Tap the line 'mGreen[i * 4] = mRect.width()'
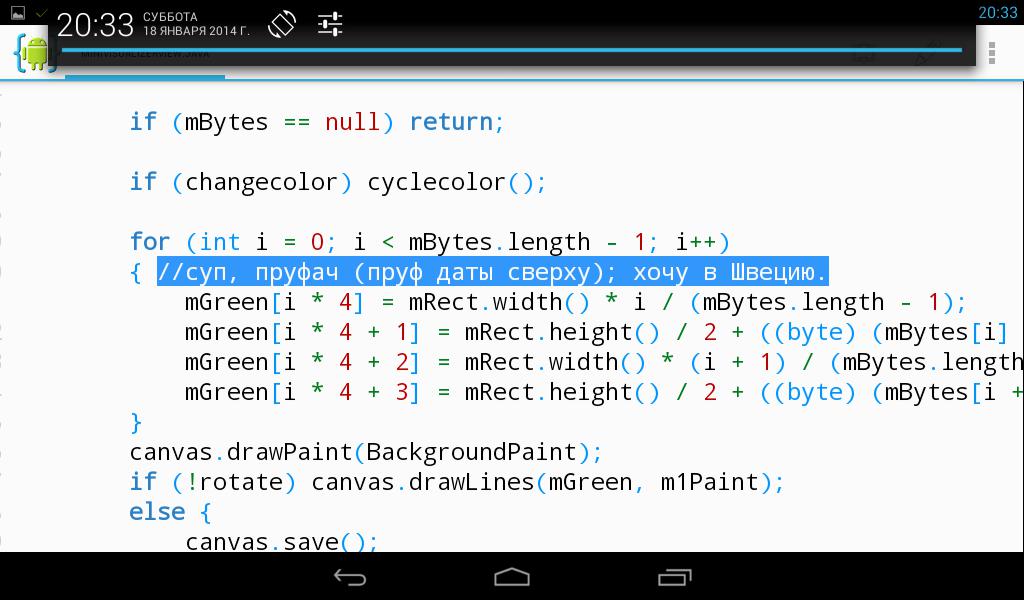Screen dimensions: 1024x600 [575, 302]
